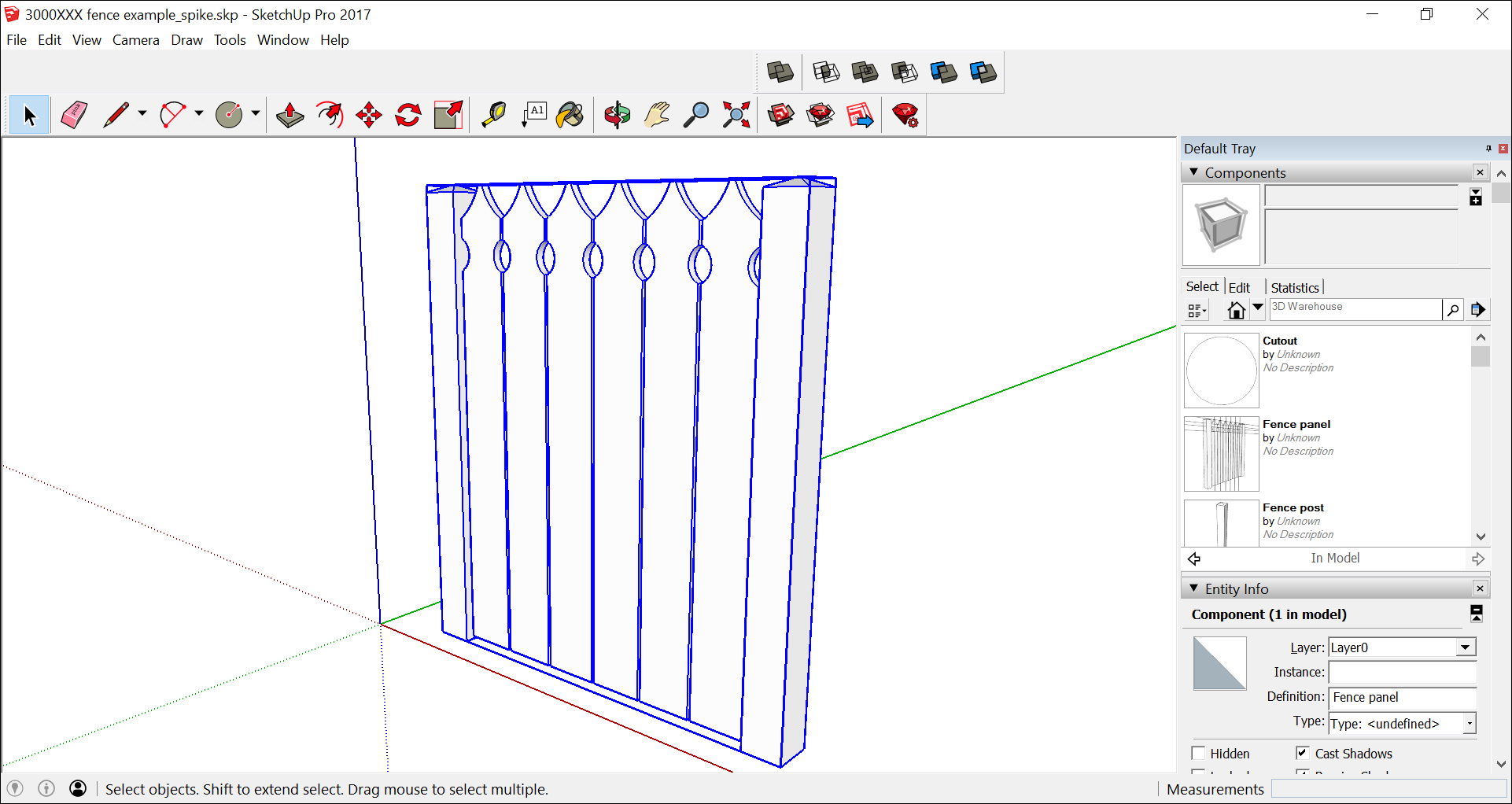1512x804 pixels.
Task: Choose the Move tool
Action: pyautogui.click(x=368, y=115)
